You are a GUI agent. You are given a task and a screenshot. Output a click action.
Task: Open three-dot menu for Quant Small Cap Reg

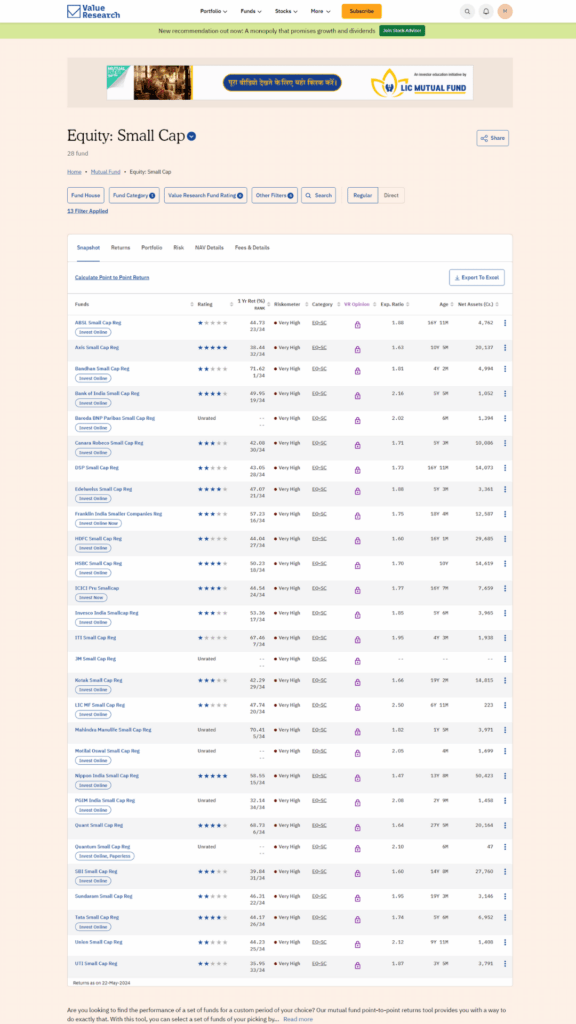[505, 825]
